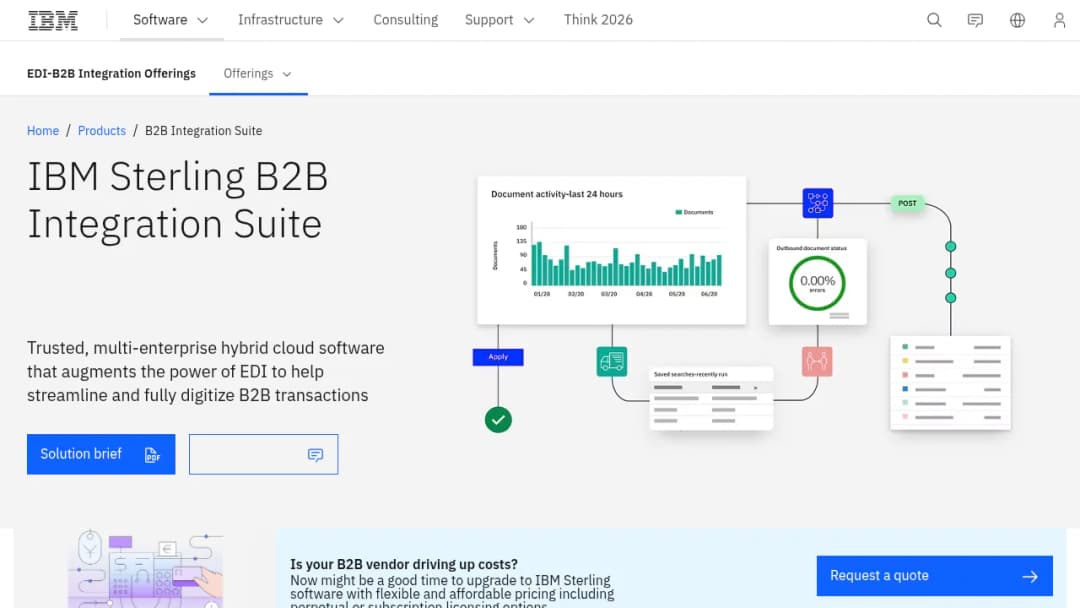Expand the Infrastructure menu
This screenshot has width=1080, height=608.
(291, 20)
